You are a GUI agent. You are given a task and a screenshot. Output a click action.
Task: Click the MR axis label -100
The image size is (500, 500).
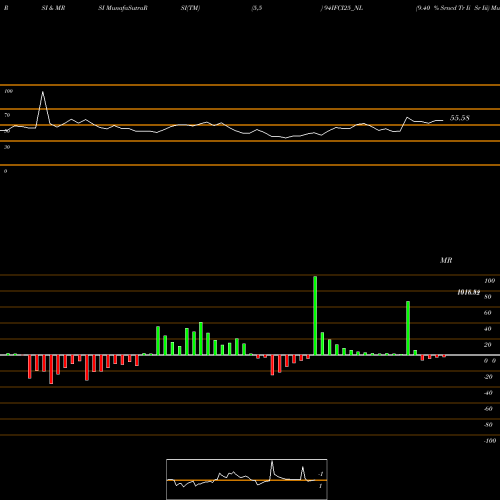click(x=490, y=441)
